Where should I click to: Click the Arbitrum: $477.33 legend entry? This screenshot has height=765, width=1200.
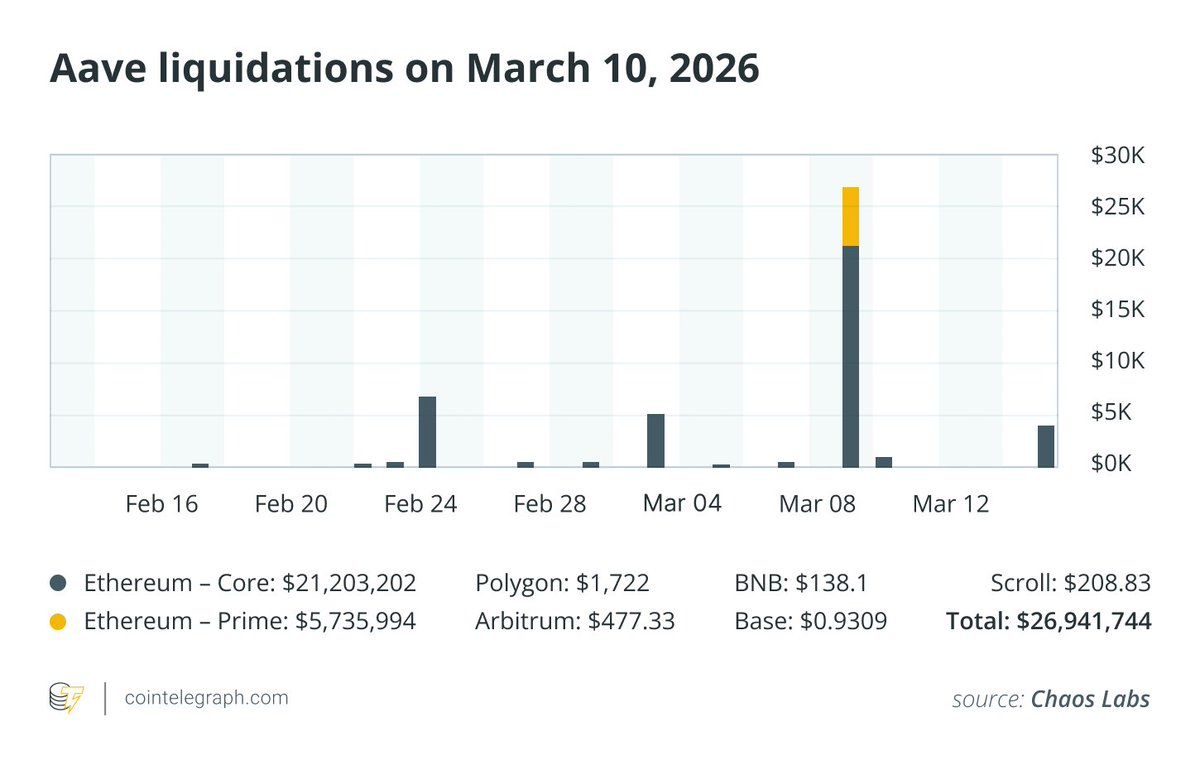pos(575,622)
